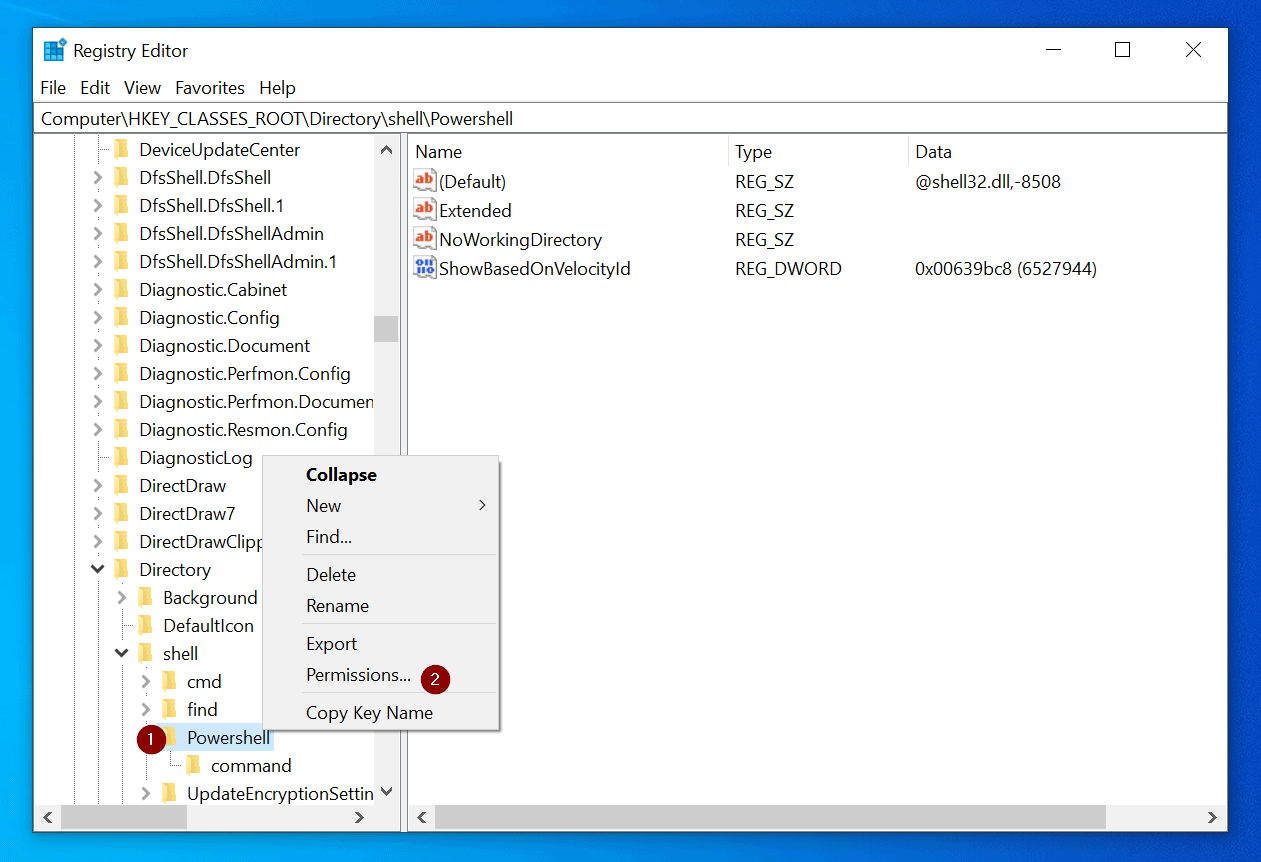
Task: Open the Favorites menu
Action: pos(210,88)
